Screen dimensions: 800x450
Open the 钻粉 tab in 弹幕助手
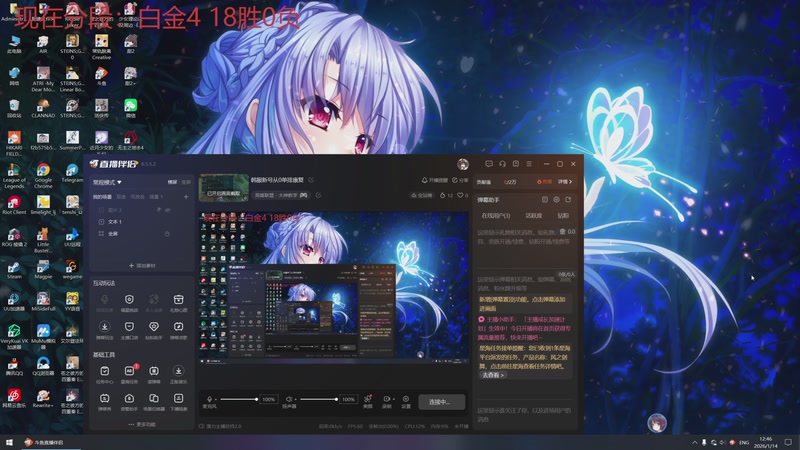[563, 216]
